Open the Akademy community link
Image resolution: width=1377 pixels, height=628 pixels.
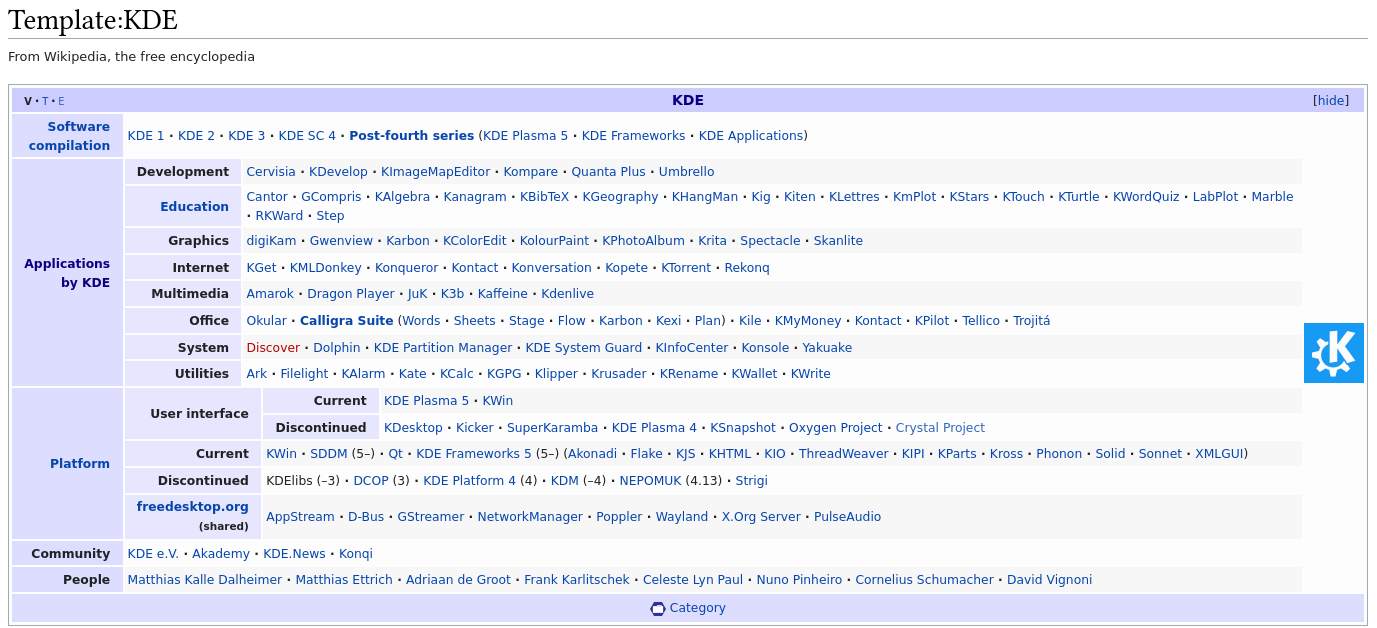tap(221, 554)
